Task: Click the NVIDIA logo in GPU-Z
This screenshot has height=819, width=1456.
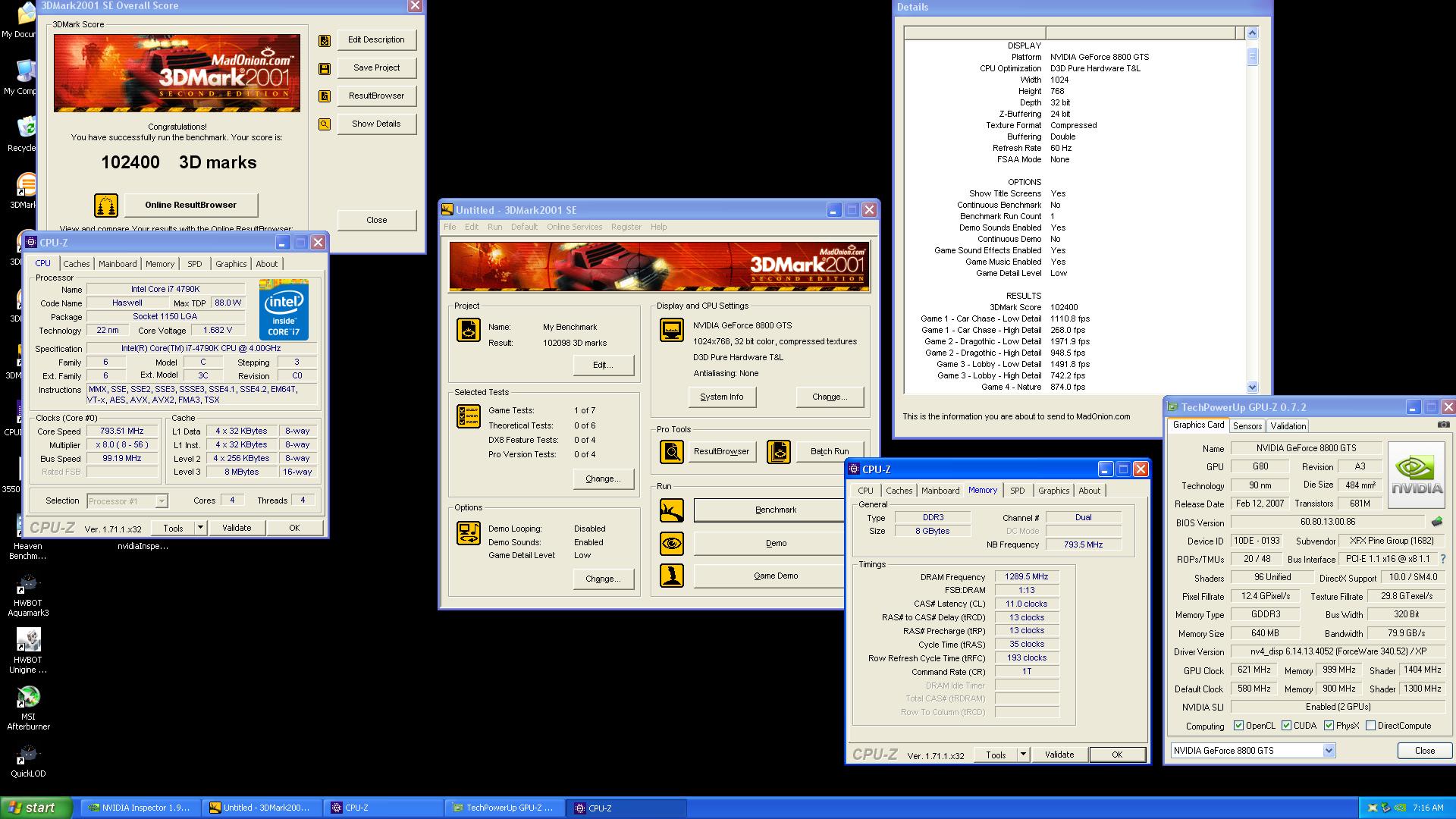Action: coord(1417,475)
